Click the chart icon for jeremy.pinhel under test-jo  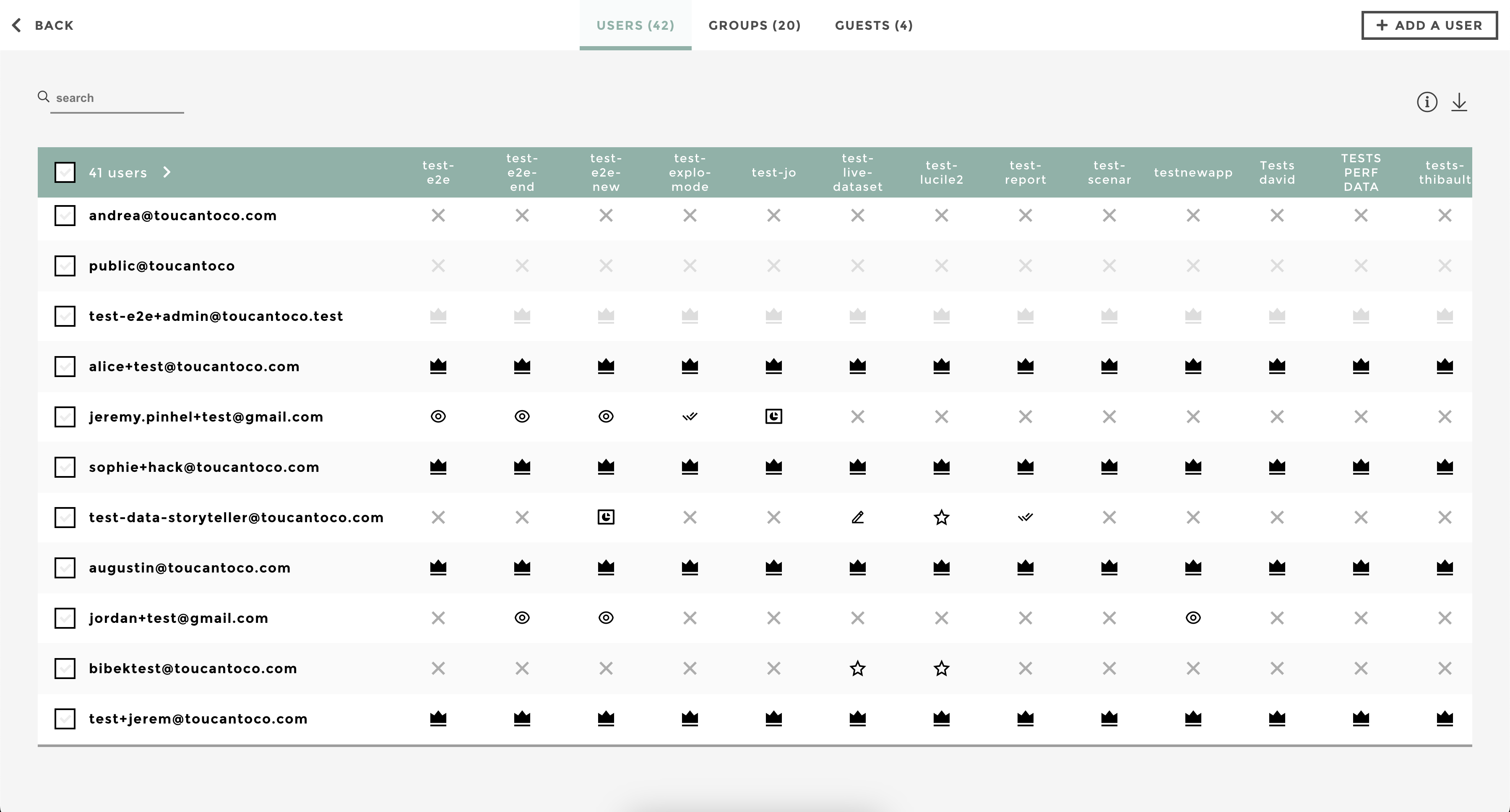773,416
